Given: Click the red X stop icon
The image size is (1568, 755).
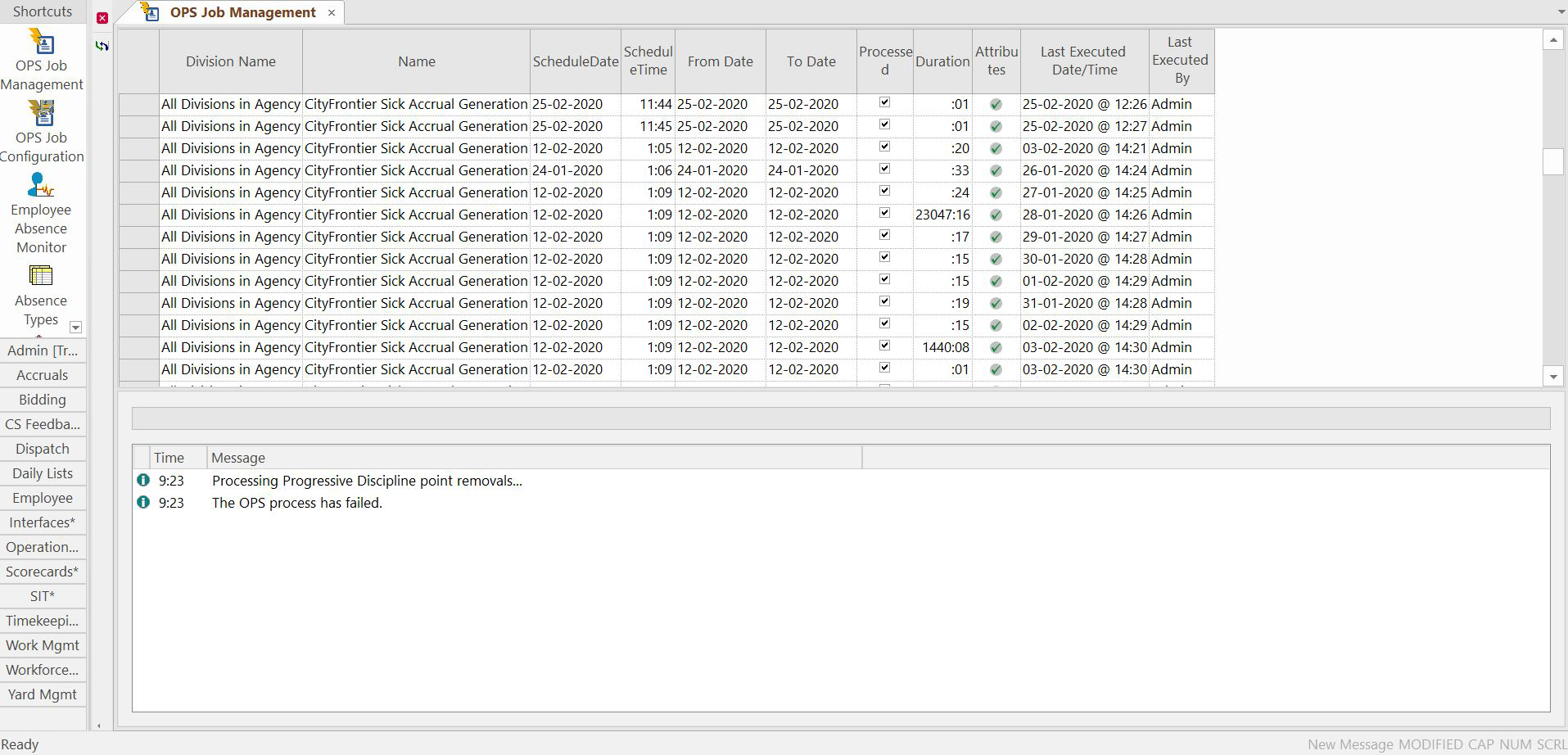Looking at the screenshot, I should click(x=102, y=17).
